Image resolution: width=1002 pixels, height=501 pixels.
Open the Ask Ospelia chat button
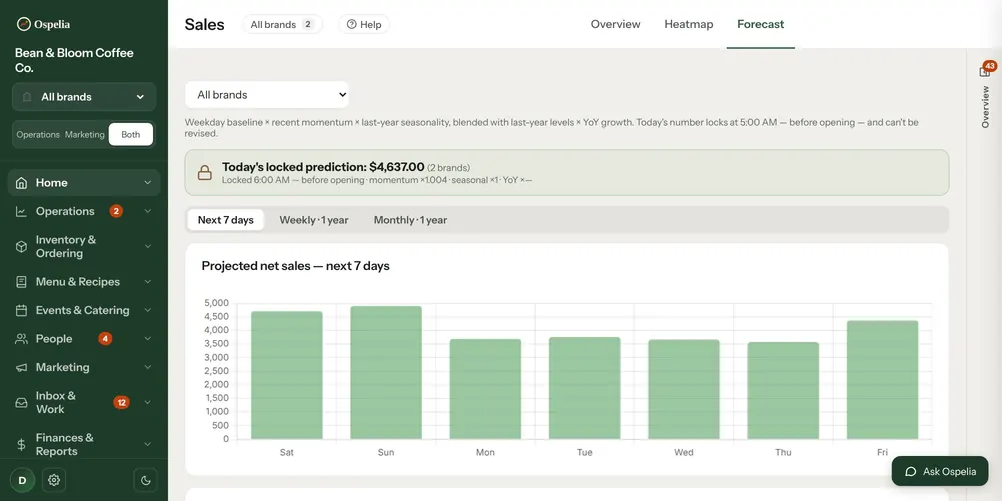pyautogui.click(x=940, y=472)
